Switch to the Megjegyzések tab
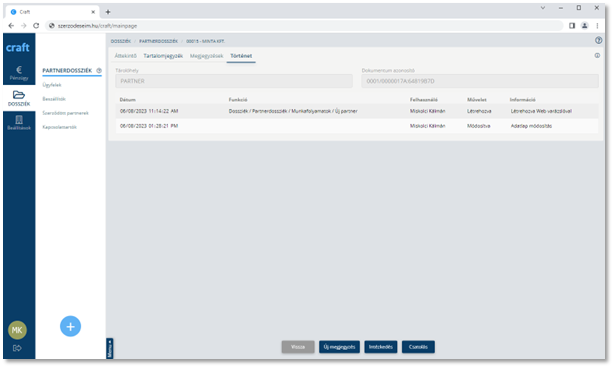This screenshot has width=614, height=368. coord(206,56)
